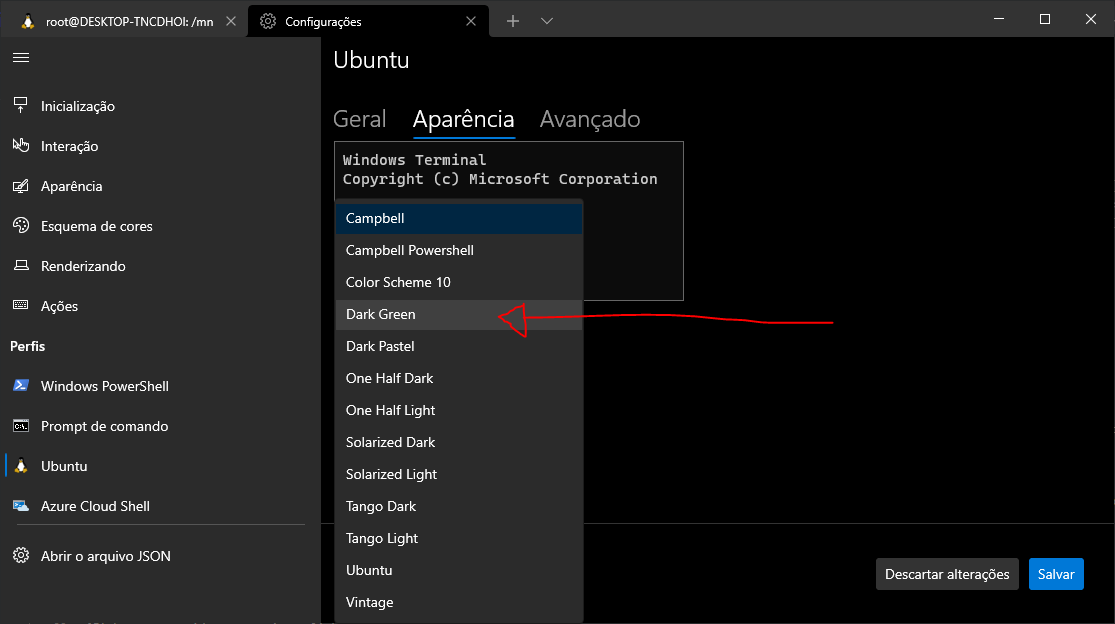Choose Vintage color scheme
Viewport: 1115px width, 624px height.
[459, 602]
